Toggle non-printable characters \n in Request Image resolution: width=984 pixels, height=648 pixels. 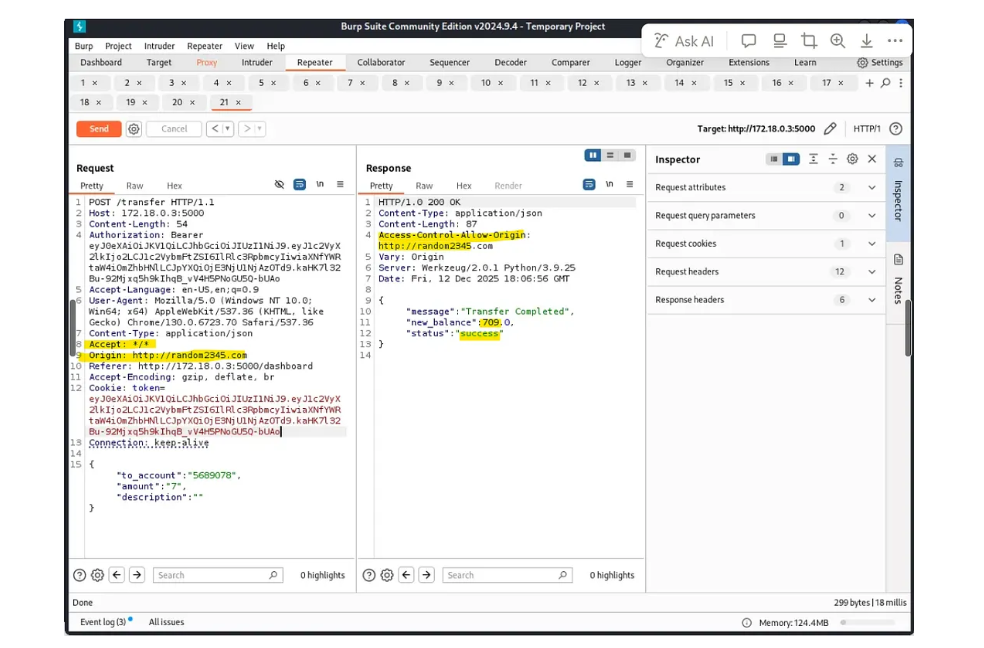tap(320, 184)
